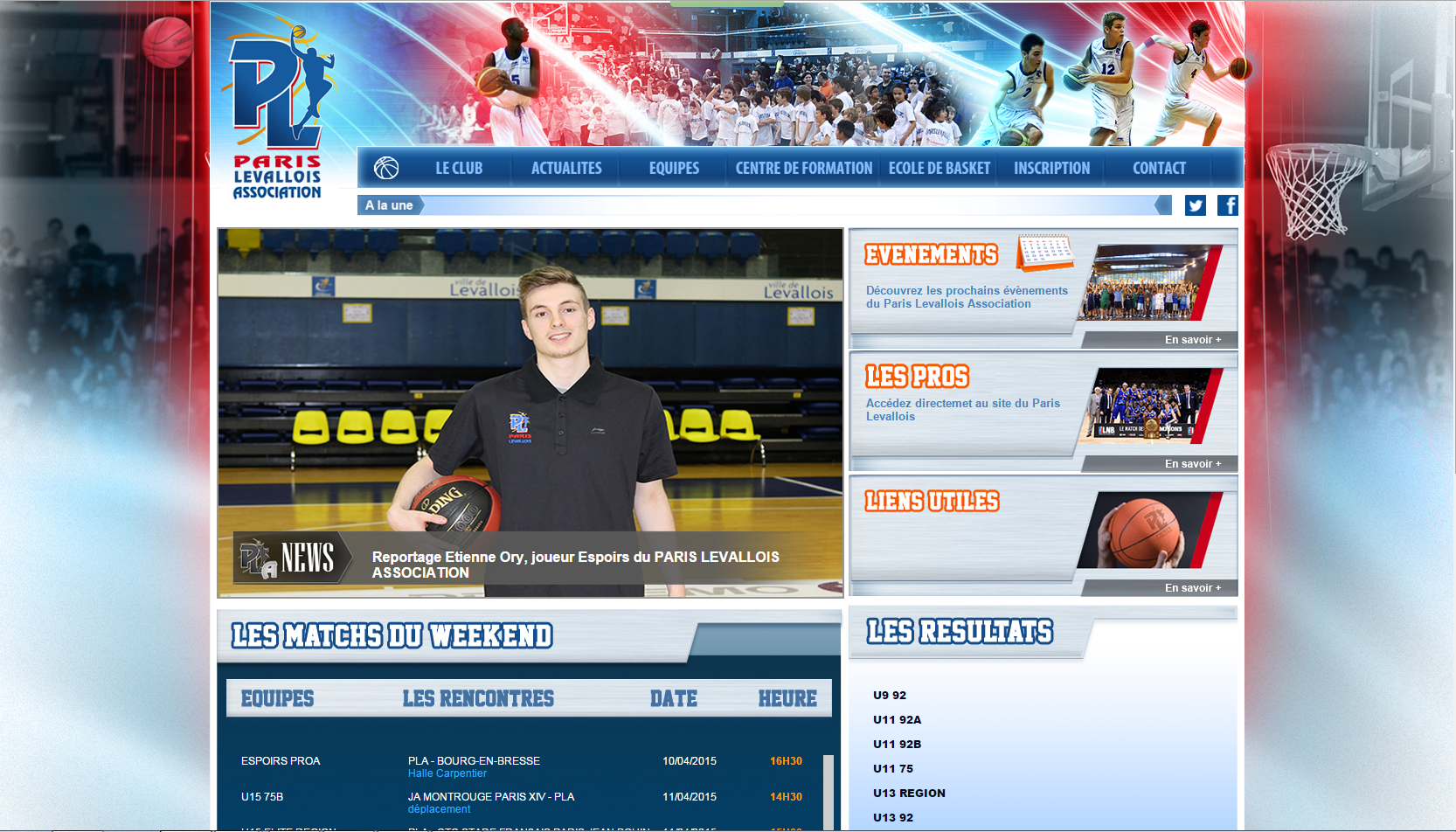Click the arrow at ticker bar end
The image size is (1456, 832).
click(1163, 205)
